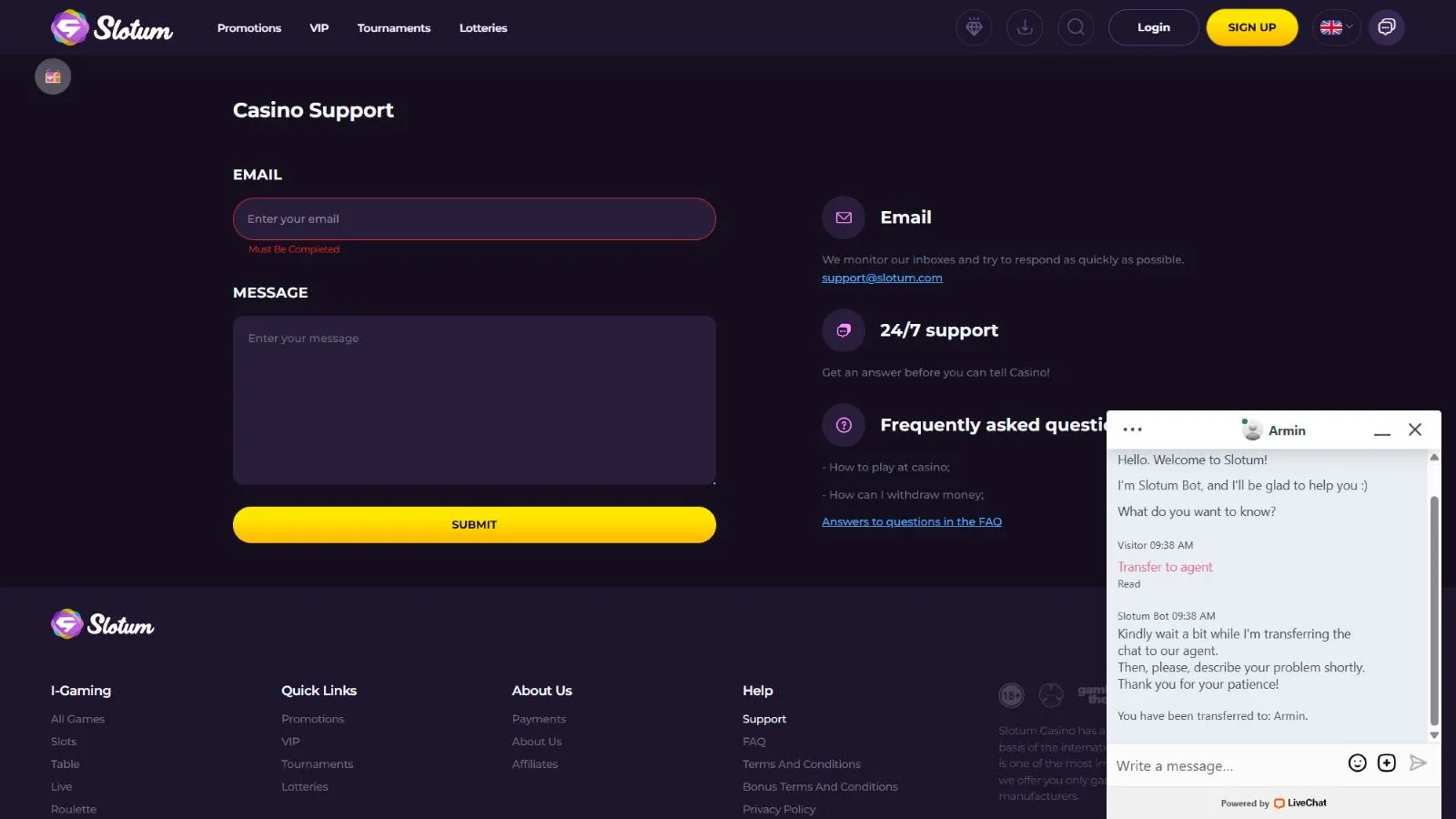
Task: Open the support@slotum.com email link
Action: pyautogui.click(x=882, y=278)
